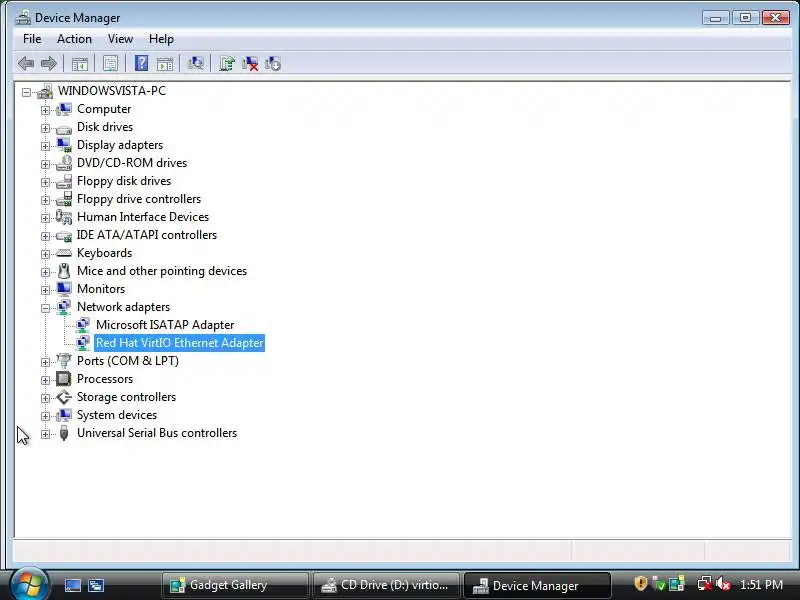Select the Keyboards label

pos(105,253)
